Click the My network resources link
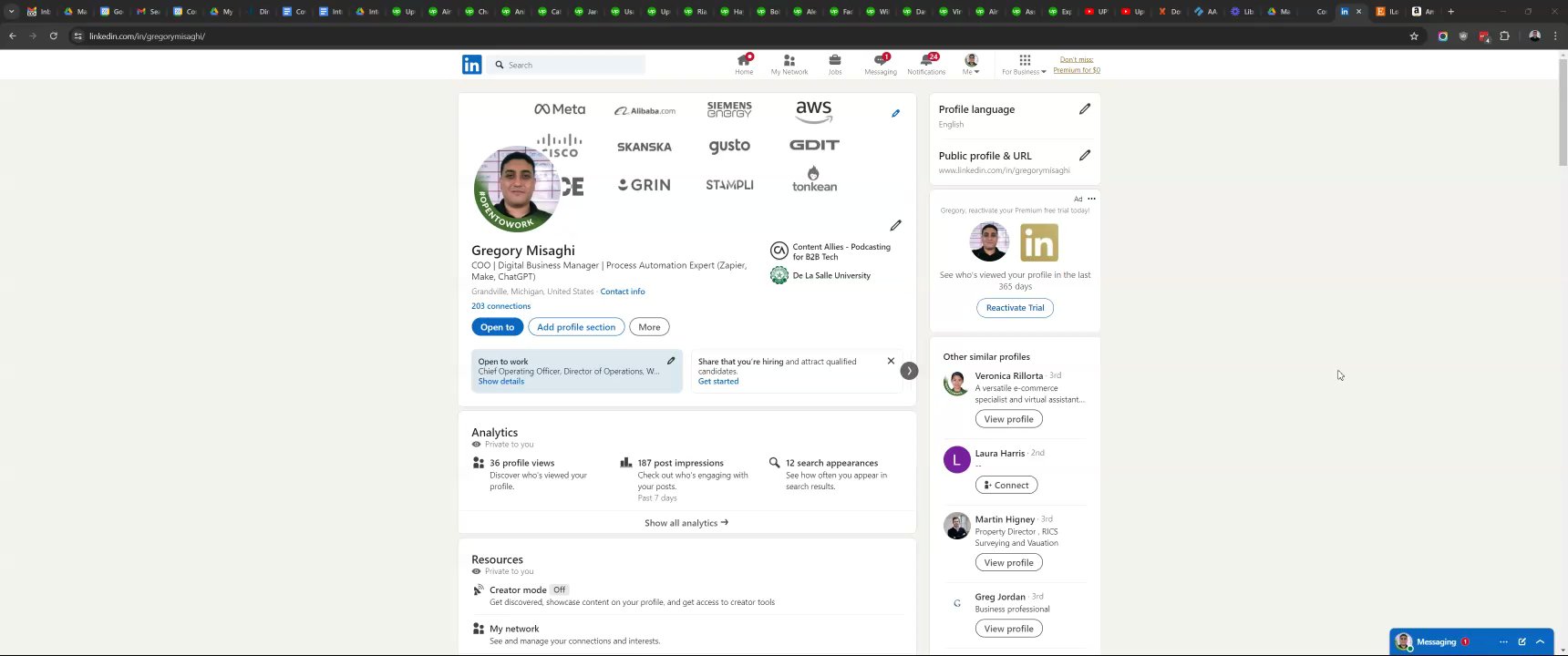The image size is (1568, 656). 514,629
